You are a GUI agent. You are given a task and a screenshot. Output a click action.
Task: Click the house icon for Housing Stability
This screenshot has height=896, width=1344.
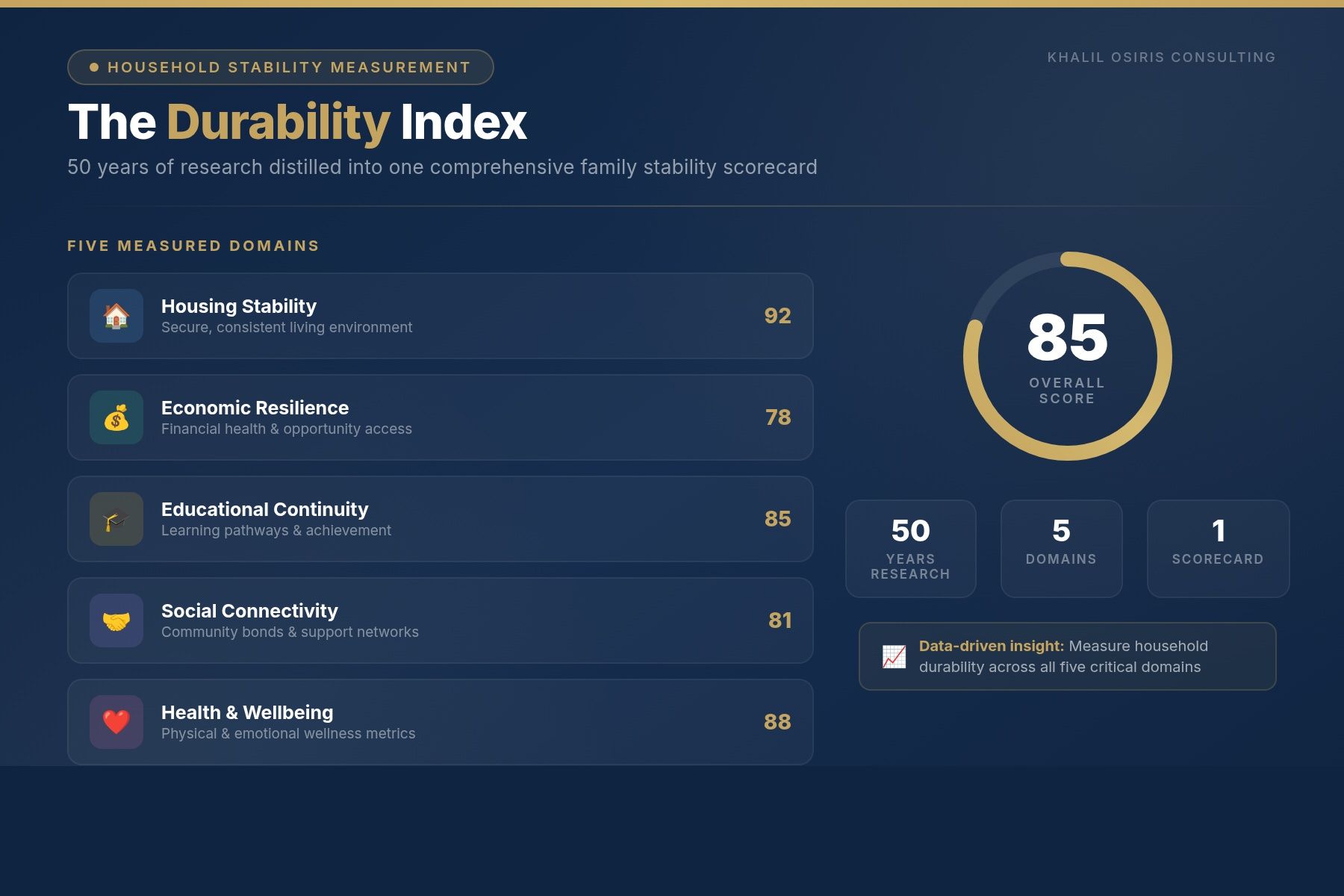pos(116,316)
